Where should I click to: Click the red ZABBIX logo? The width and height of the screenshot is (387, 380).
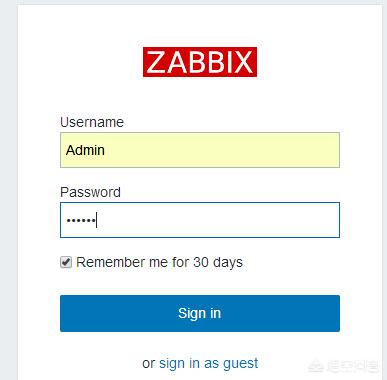point(200,62)
